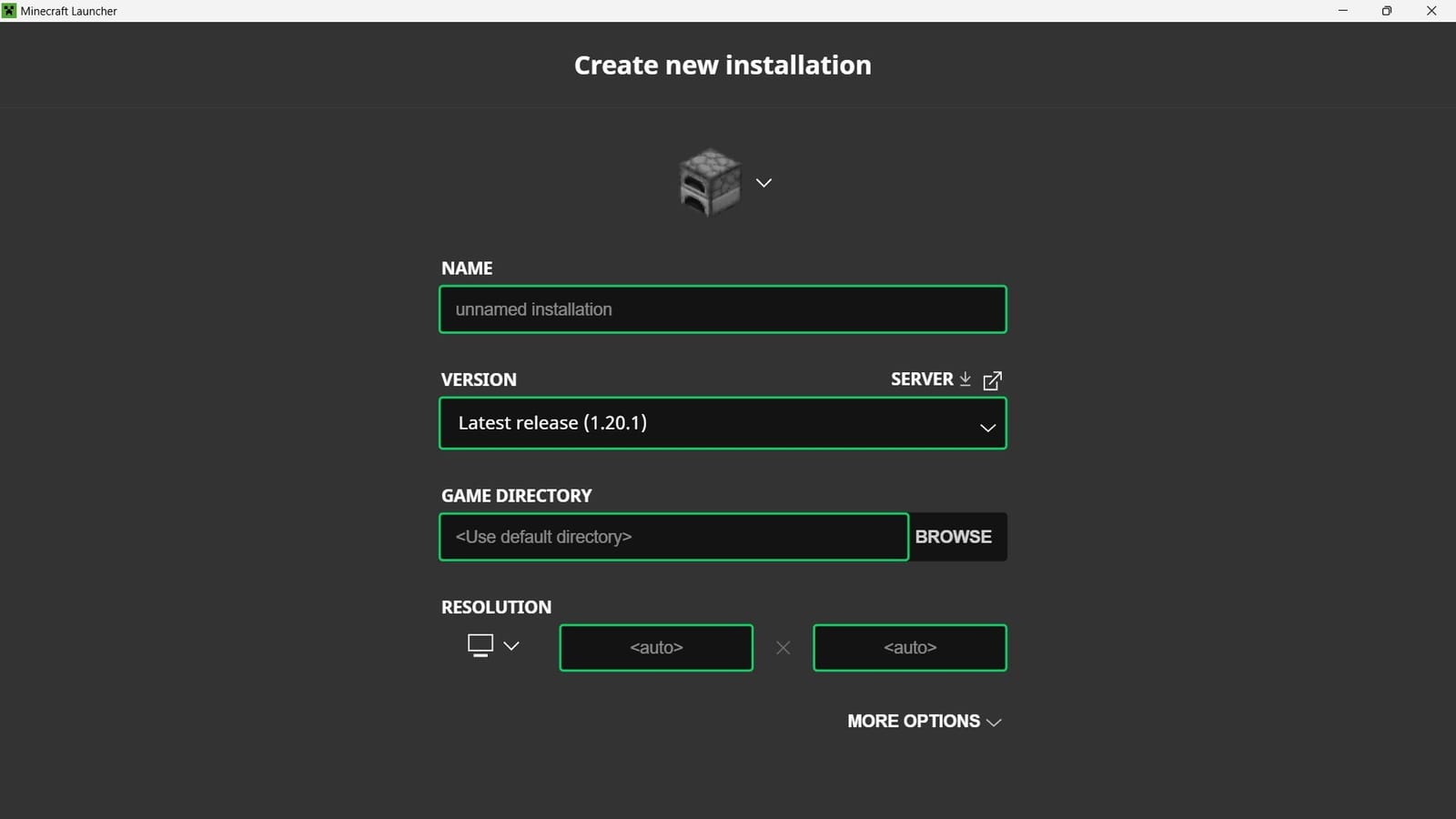Click the BROWSE button for game directory
Image resolution: width=1456 pixels, height=819 pixels.
[953, 537]
